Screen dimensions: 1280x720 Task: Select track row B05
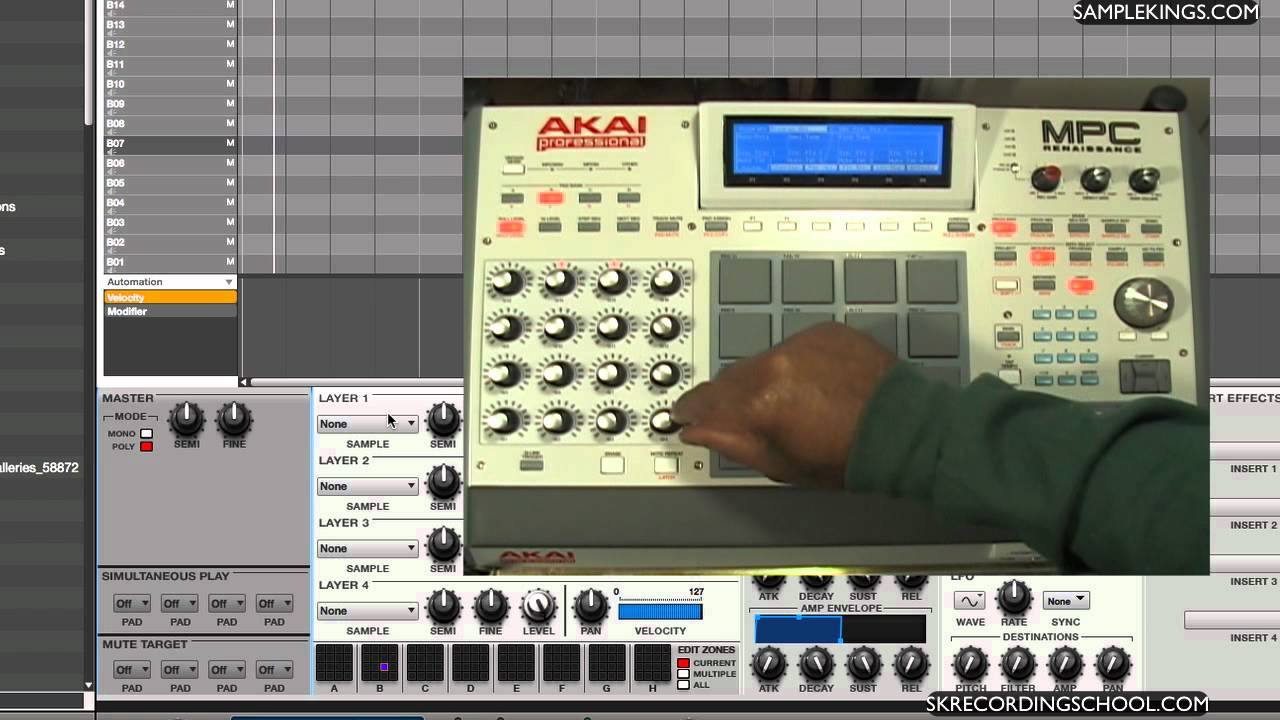[x=170, y=183]
